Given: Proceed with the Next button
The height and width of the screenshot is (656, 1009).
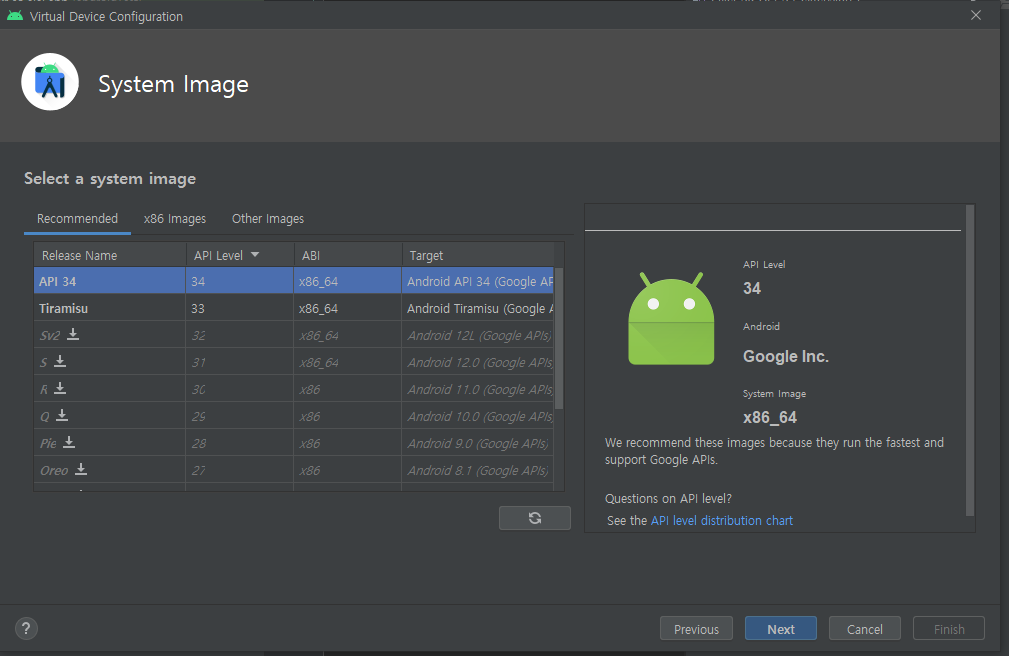Looking at the screenshot, I should 781,629.
